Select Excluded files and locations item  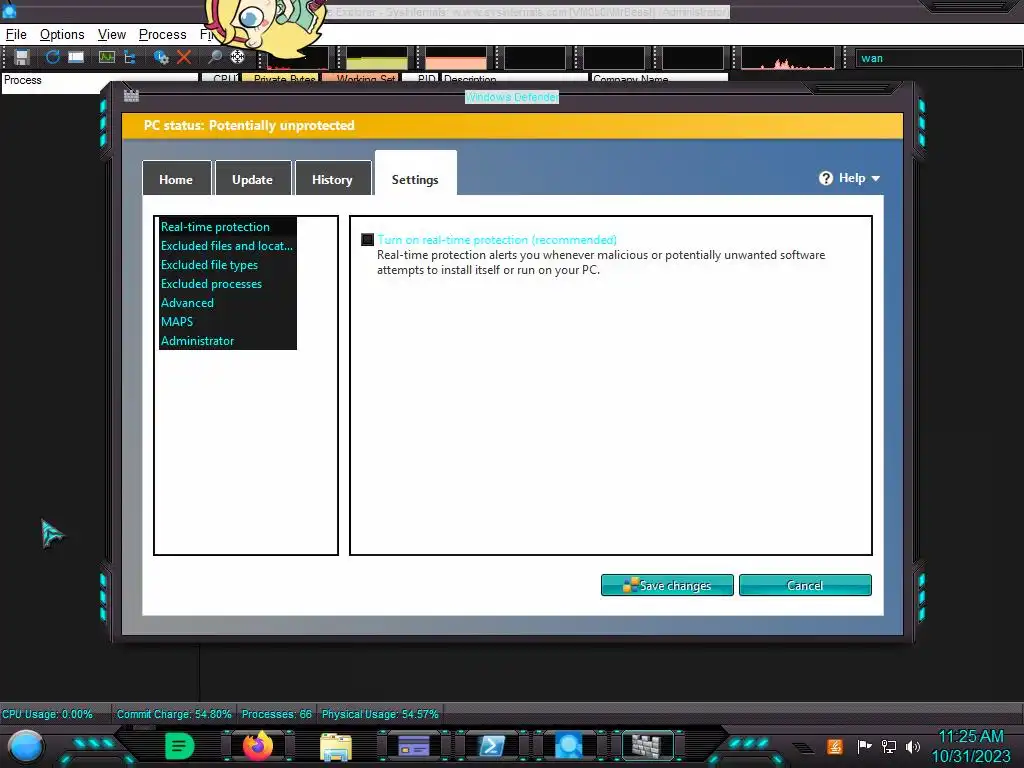(227, 246)
